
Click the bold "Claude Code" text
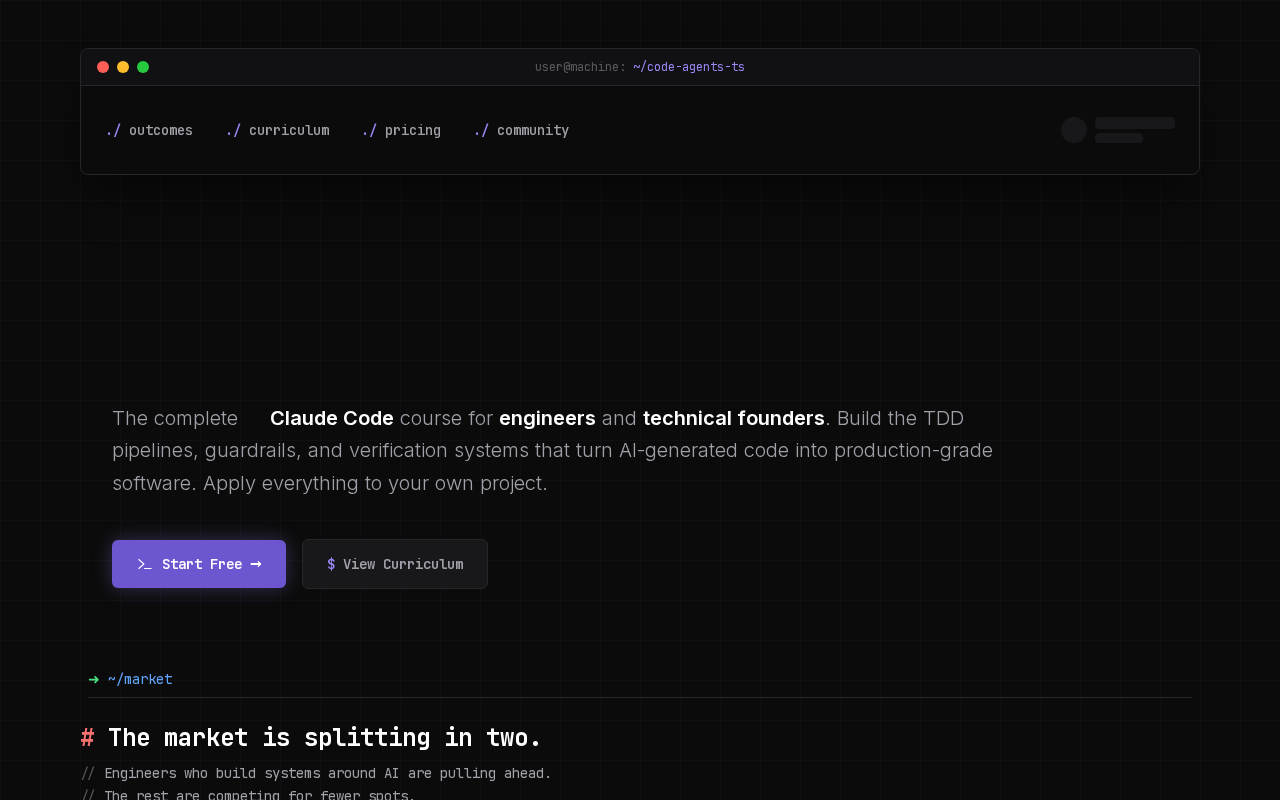[x=332, y=418]
